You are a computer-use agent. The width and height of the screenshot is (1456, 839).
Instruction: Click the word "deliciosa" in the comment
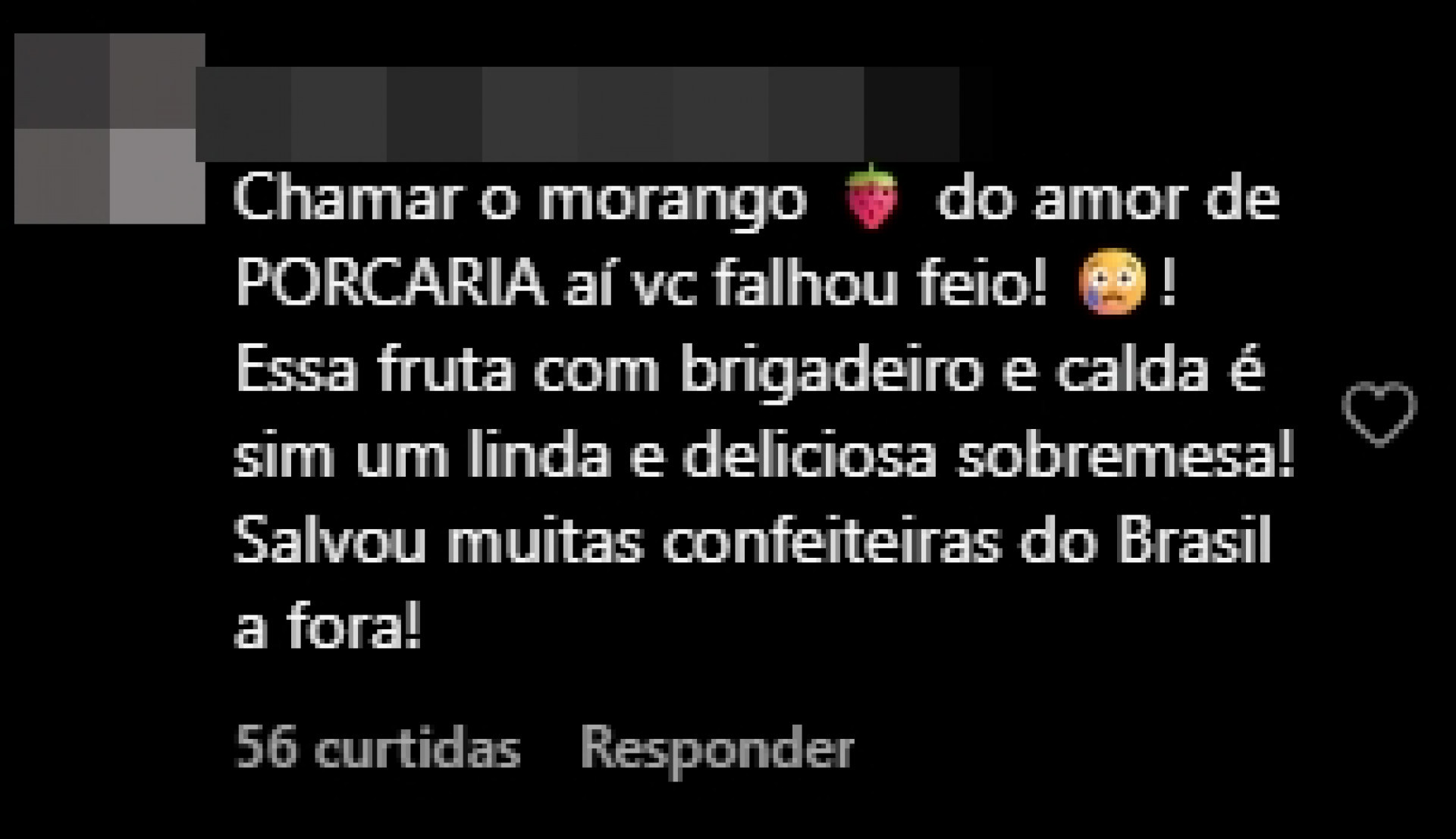click(x=808, y=459)
